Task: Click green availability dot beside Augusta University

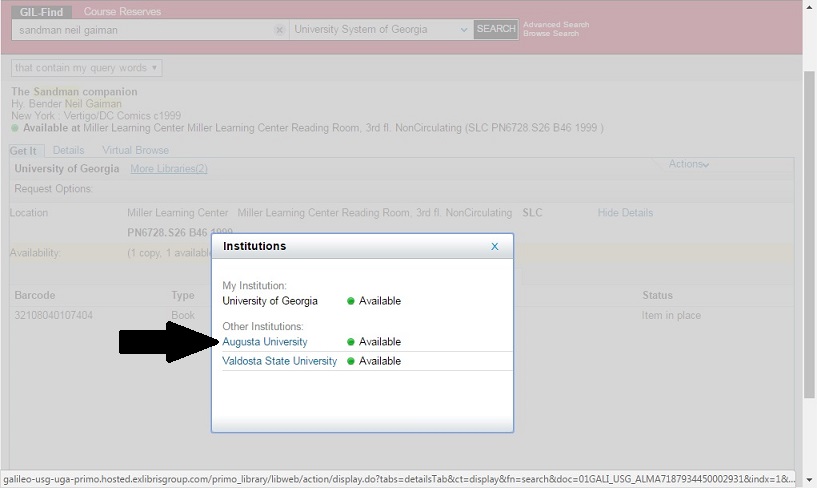Action: pos(351,342)
